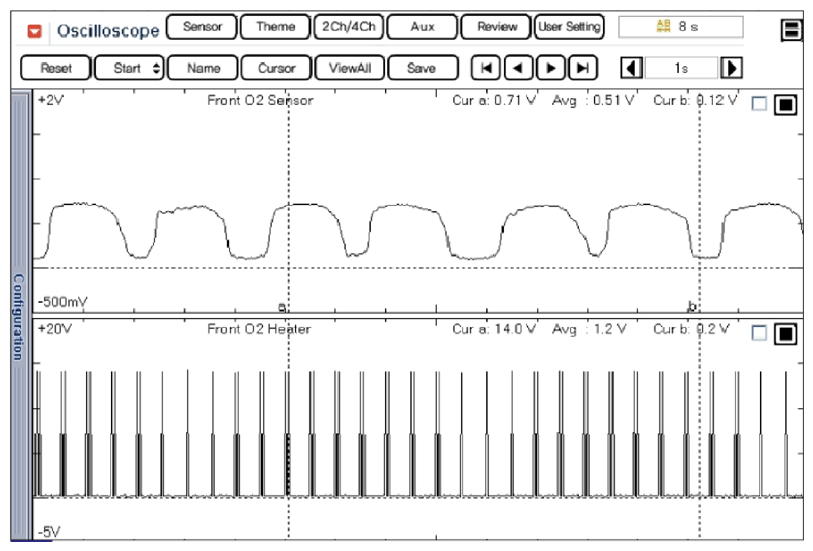Open the Start dropdown

[129, 69]
